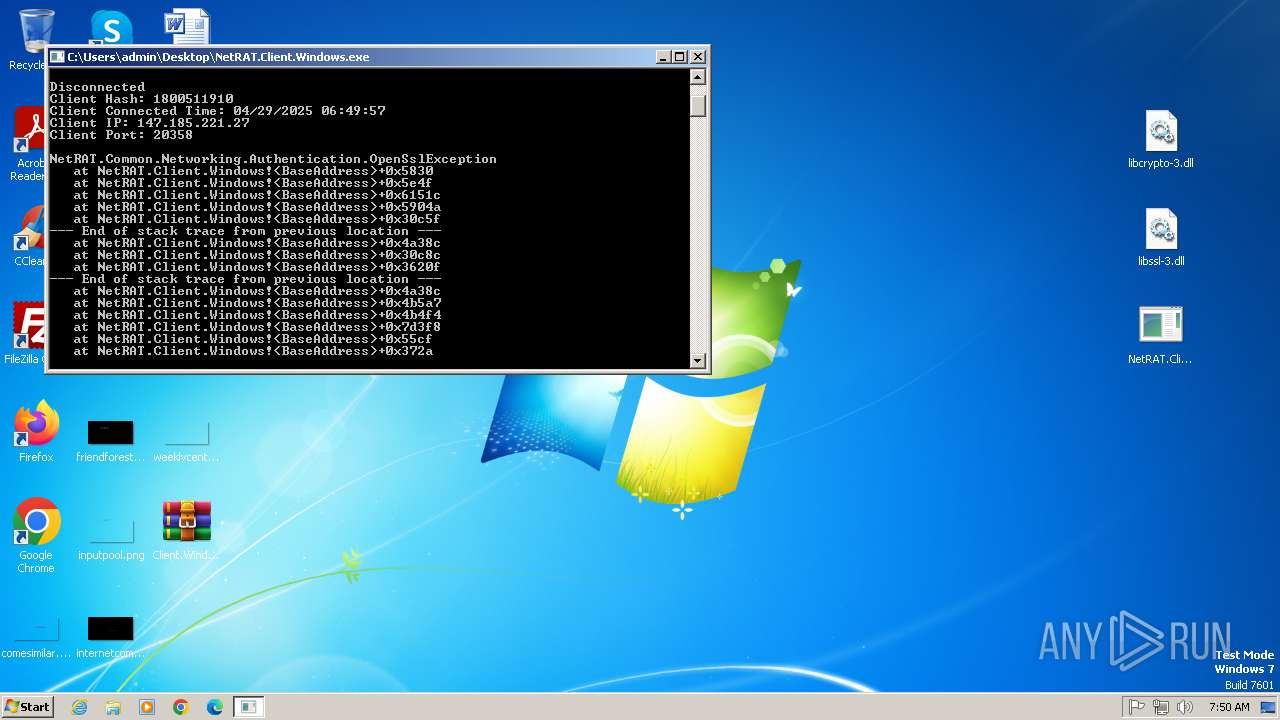Click the stack trace line ending +0x5e4f
This screenshot has height=720, width=1280.
click(x=253, y=183)
